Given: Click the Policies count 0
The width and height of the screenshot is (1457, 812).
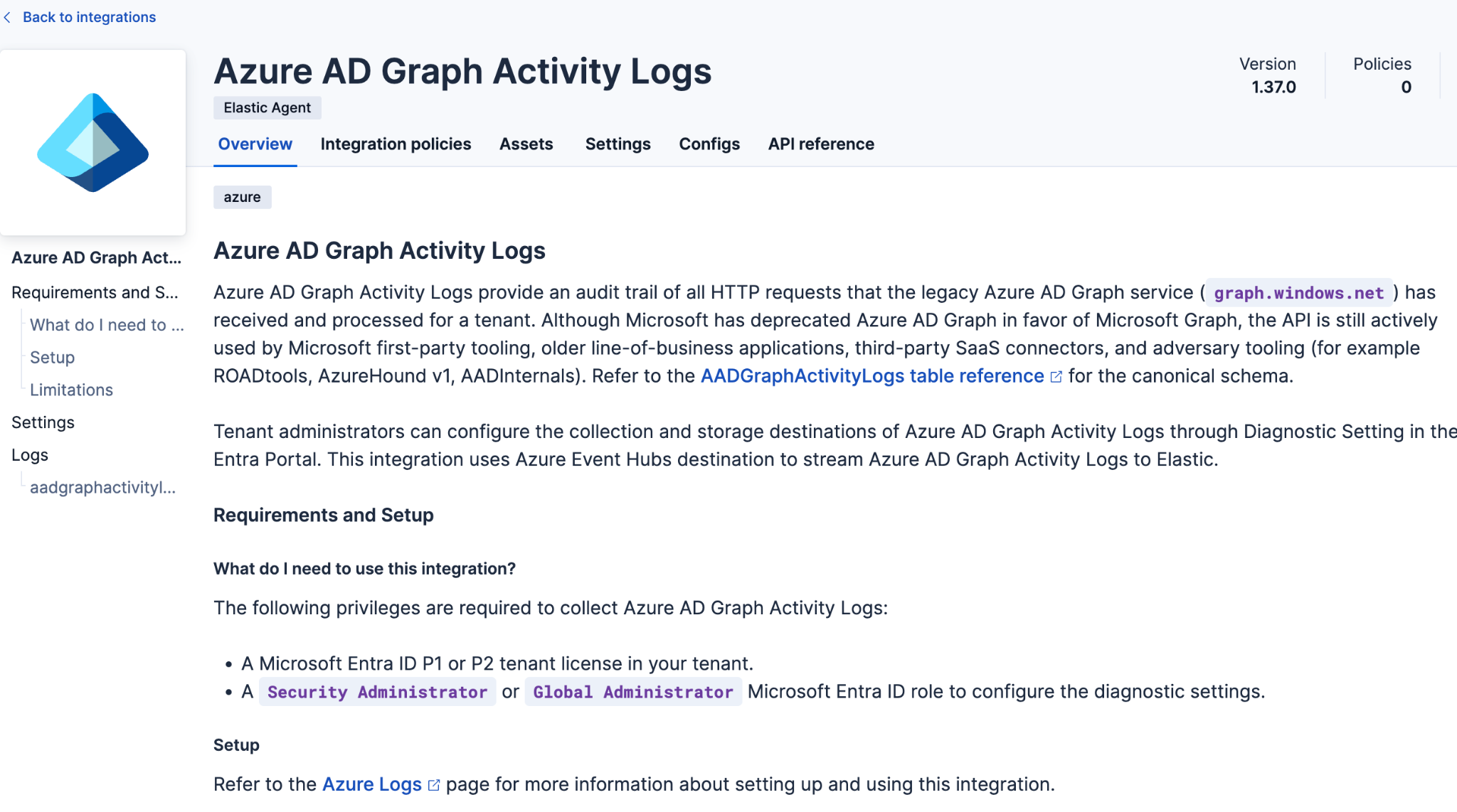Looking at the screenshot, I should [1406, 87].
